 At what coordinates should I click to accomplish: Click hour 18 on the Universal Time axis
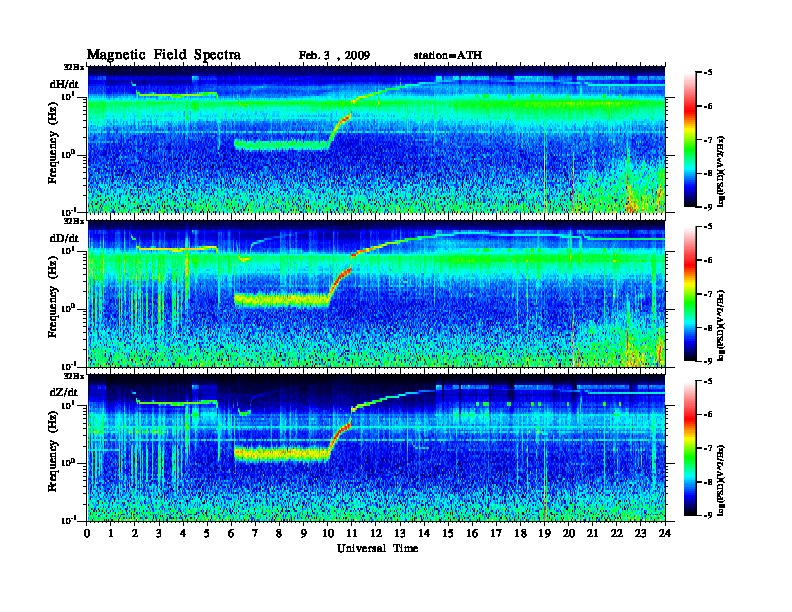(521, 533)
